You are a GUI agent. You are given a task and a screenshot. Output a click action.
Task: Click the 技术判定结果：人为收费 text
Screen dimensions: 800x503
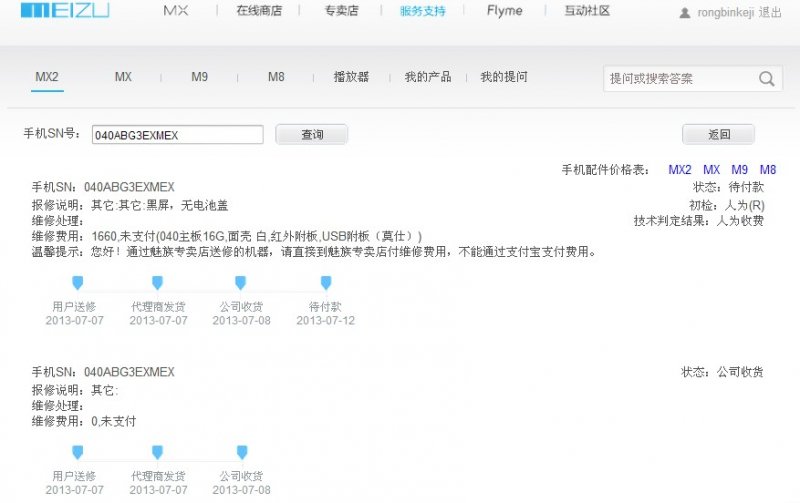[699, 221]
